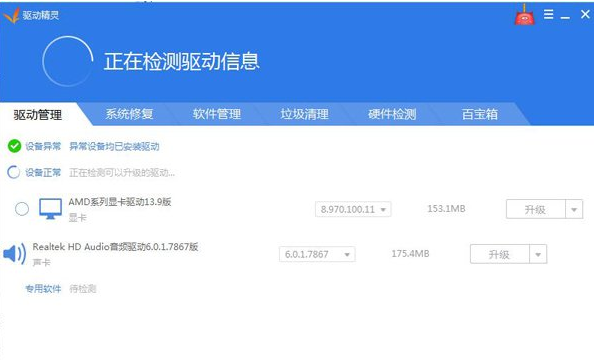Expand the arrow beside Realtek 升级 button

[538, 254]
